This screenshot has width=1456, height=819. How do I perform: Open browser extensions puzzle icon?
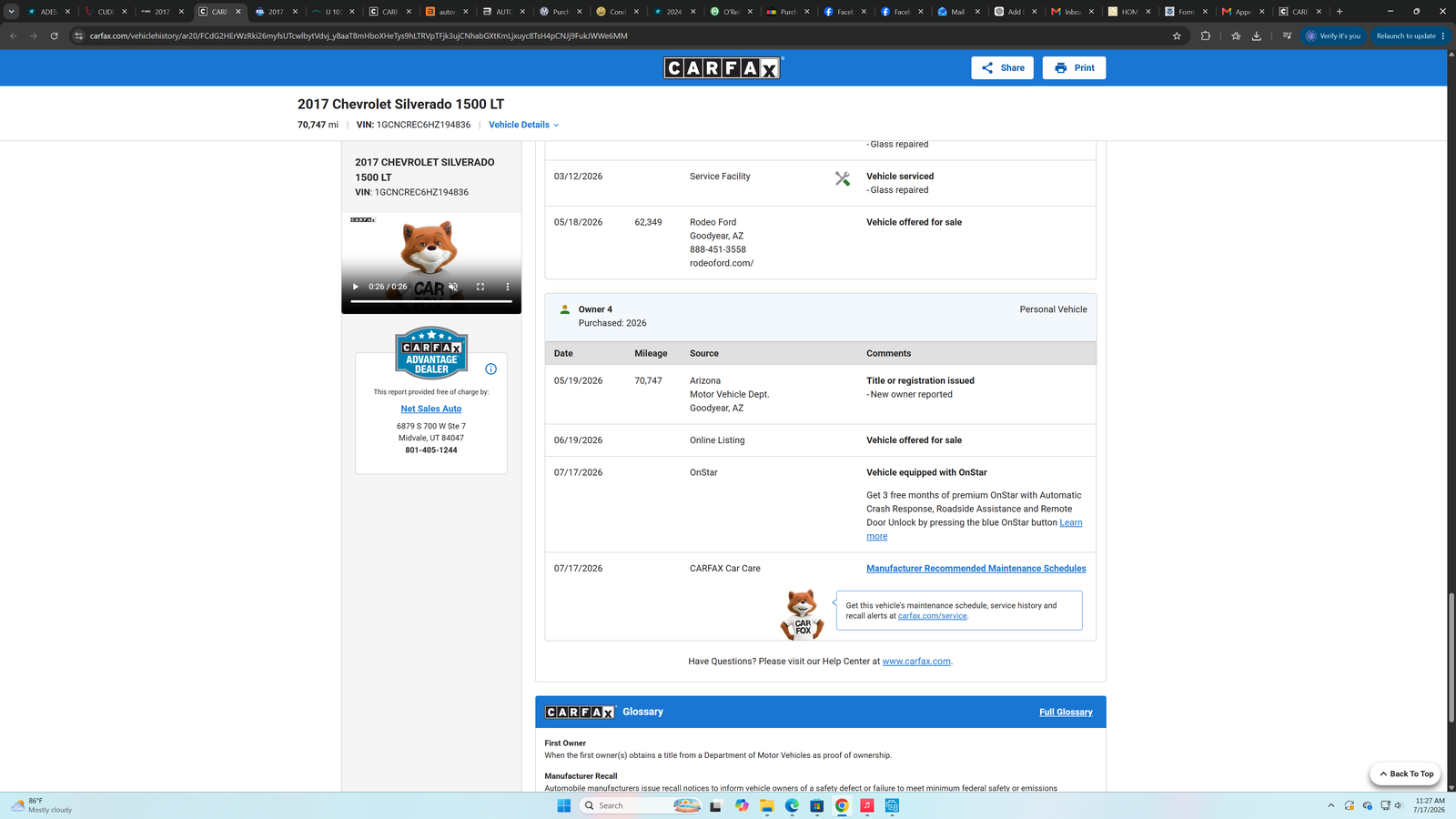point(1206,36)
